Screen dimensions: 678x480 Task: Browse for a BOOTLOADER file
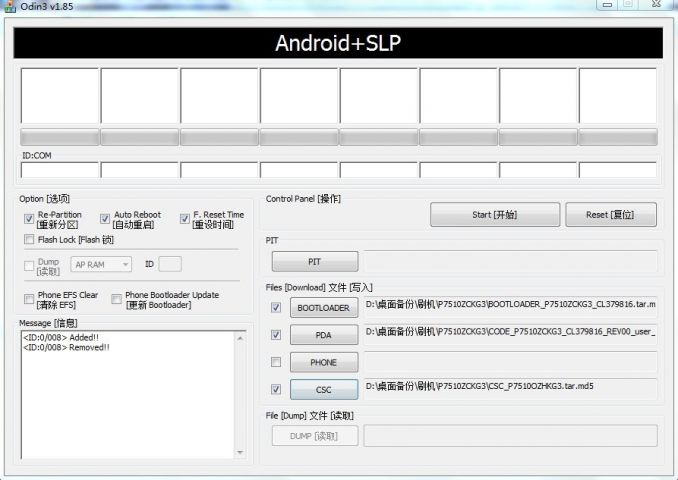(x=323, y=308)
